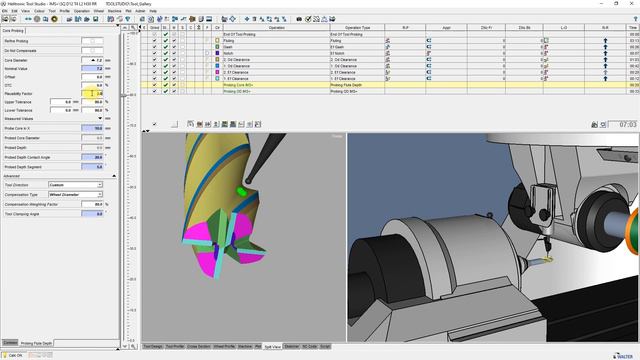This screenshot has width=640, height=360.
Task: Toggle the Refine Probing checkbox
Action: [x=92, y=41]
